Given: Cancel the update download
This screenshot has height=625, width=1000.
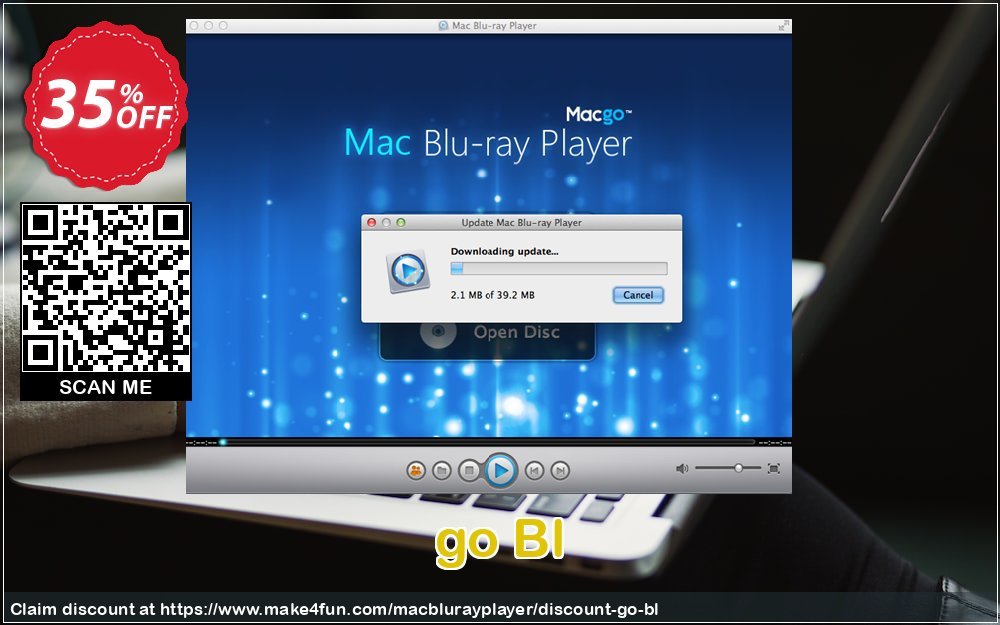Looking at the screenshot, I should [x=638, y=295].
